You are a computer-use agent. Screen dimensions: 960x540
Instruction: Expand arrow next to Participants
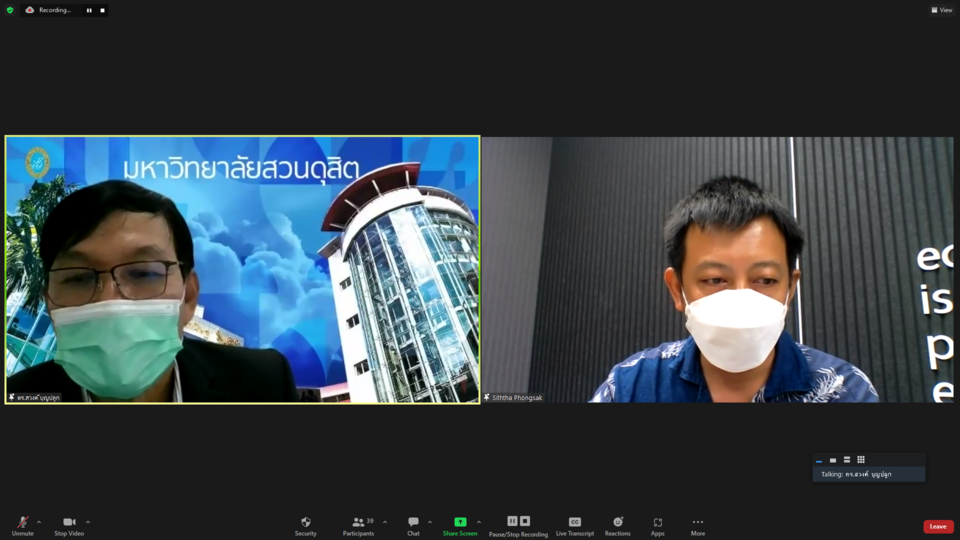pyautogui.click(x=385, y=522)
